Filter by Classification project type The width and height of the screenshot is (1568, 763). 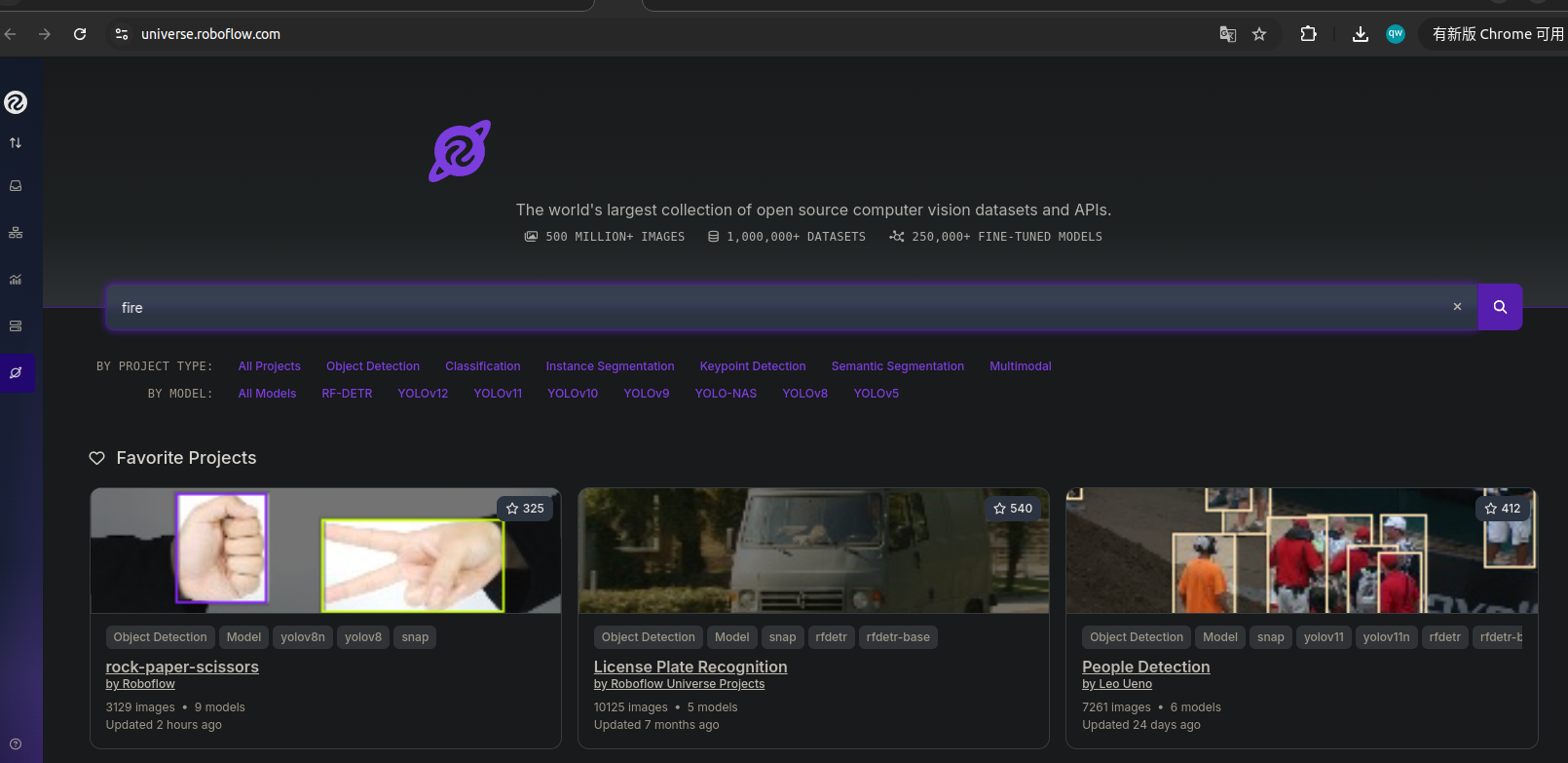[x=483, y=366]
